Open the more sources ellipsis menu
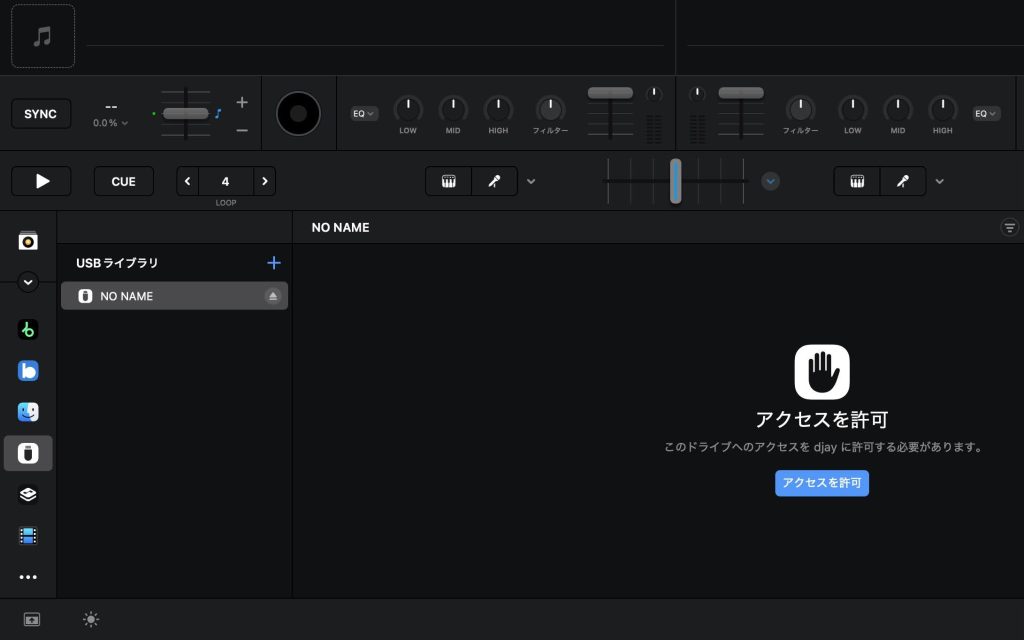The image size is (1024, 640). (x=28, y=577)
